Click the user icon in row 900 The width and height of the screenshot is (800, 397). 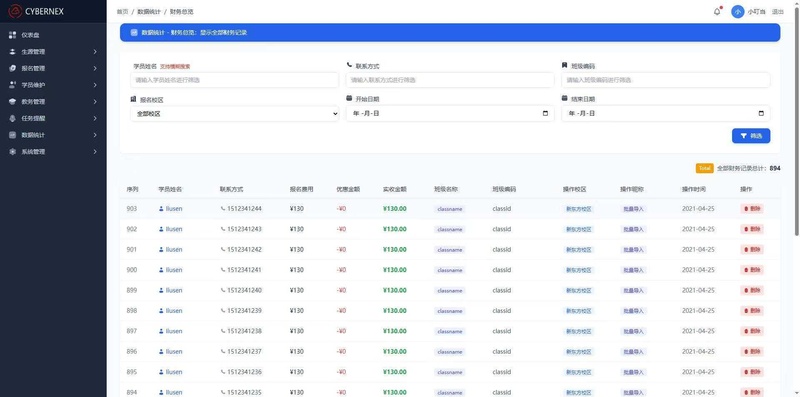point(161,270)
